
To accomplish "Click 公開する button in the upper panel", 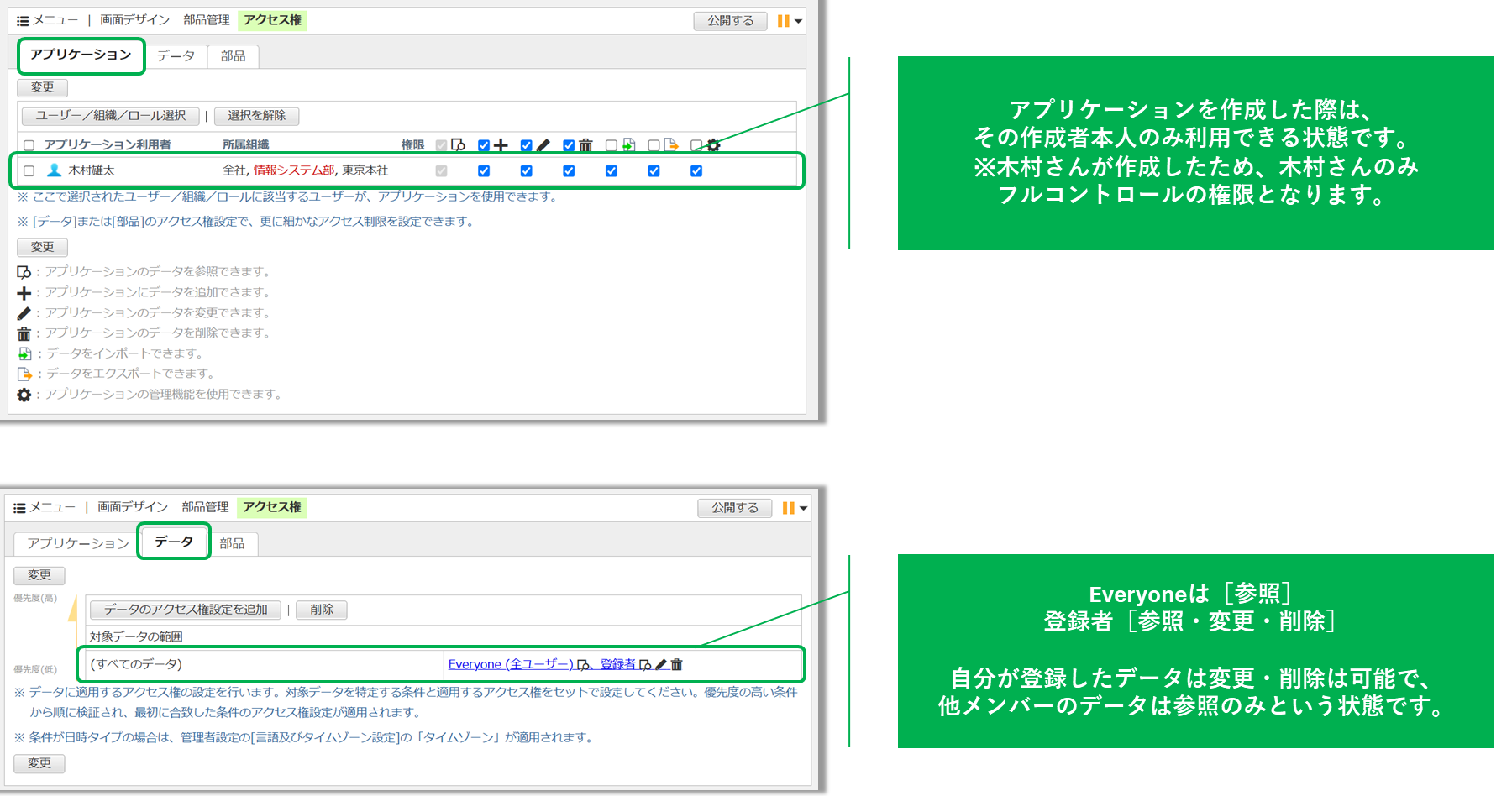I will (x=731, y=21).
